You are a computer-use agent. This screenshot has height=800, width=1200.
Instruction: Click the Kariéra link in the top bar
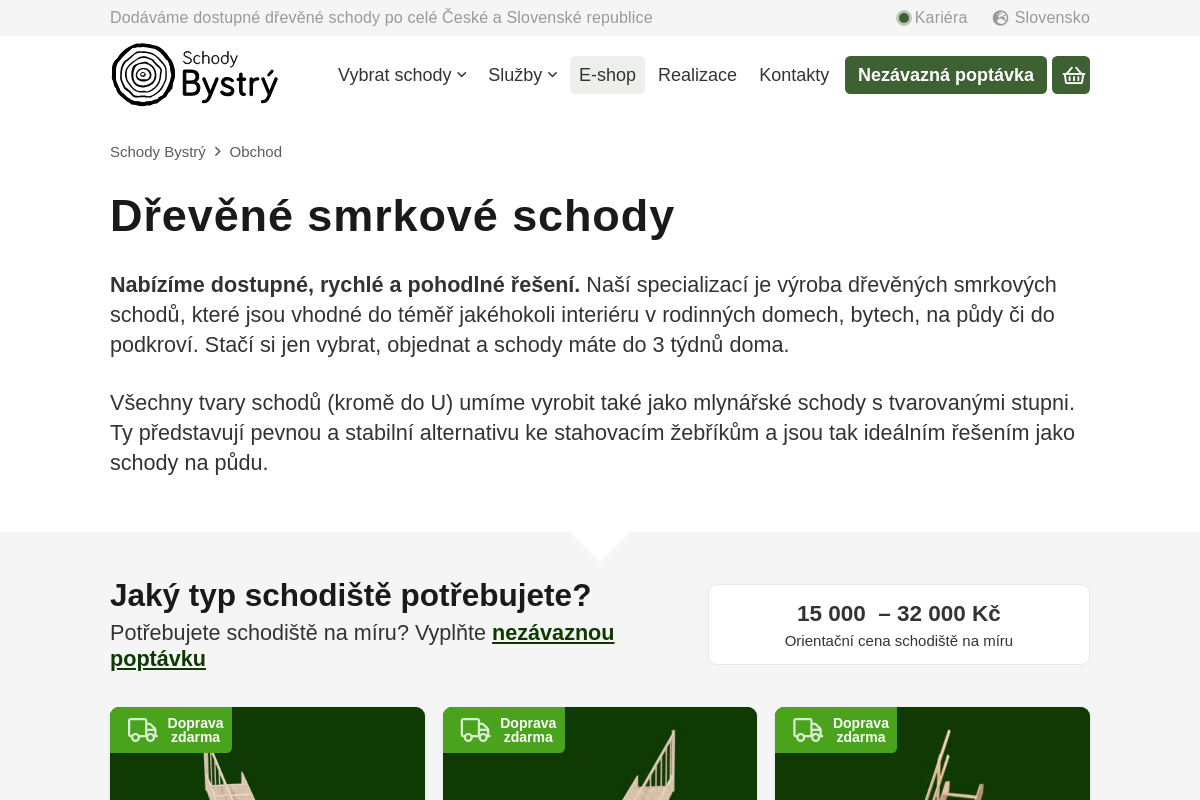tap(939, 17)
